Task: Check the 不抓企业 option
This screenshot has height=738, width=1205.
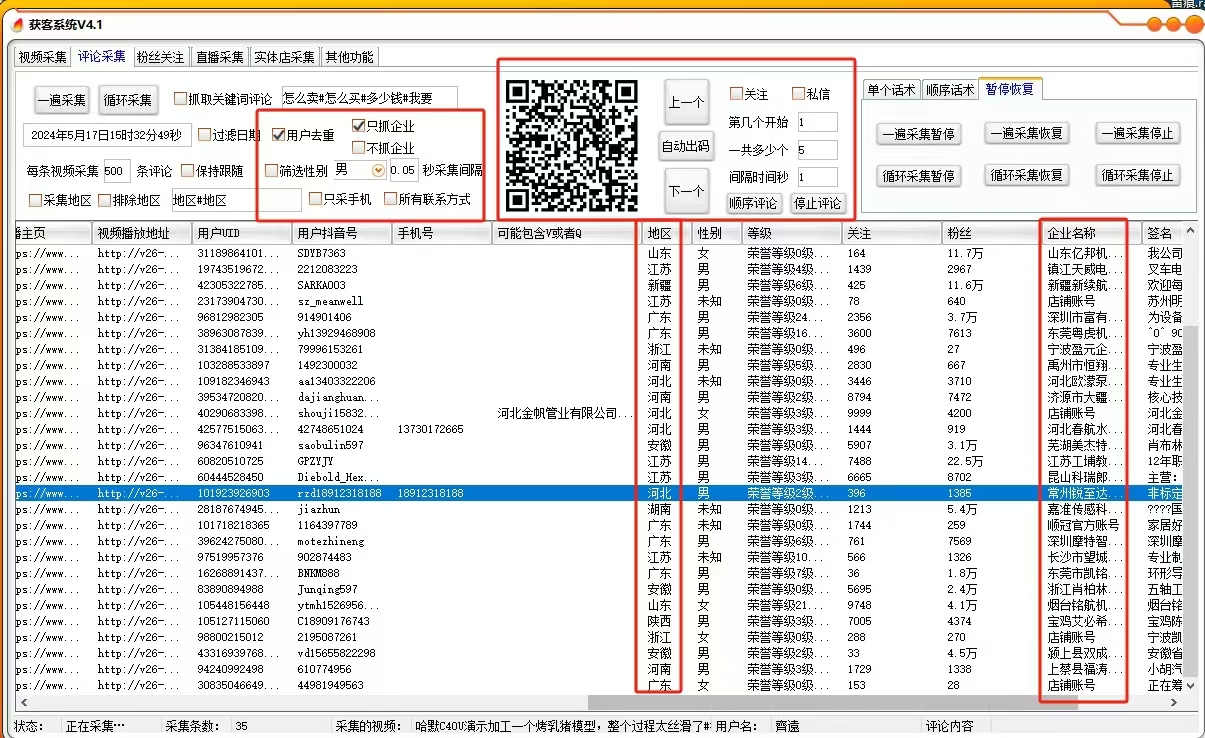Action: (x=359, y=148)
